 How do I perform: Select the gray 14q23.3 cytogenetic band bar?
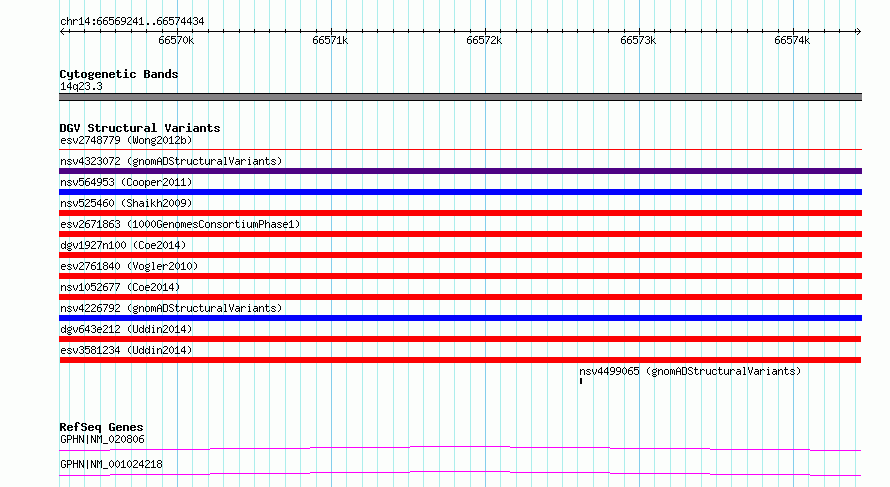(x=460, y=97)
